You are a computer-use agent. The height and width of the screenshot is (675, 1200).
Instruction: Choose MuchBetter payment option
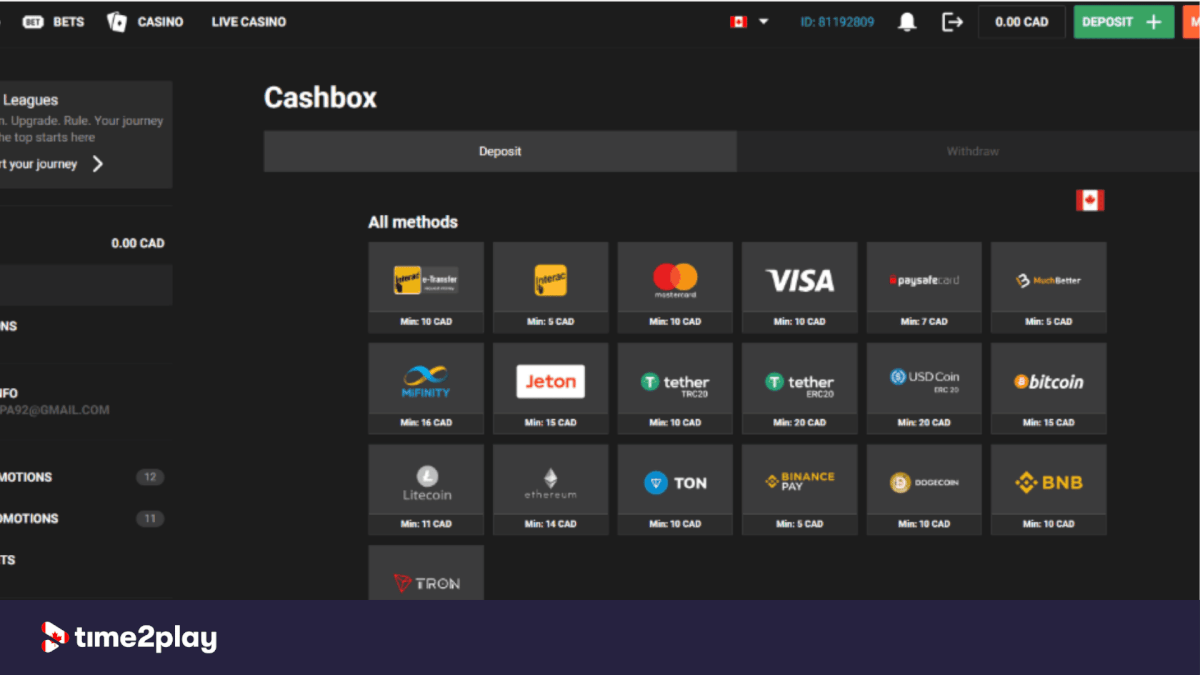(x=1049, y=287)
